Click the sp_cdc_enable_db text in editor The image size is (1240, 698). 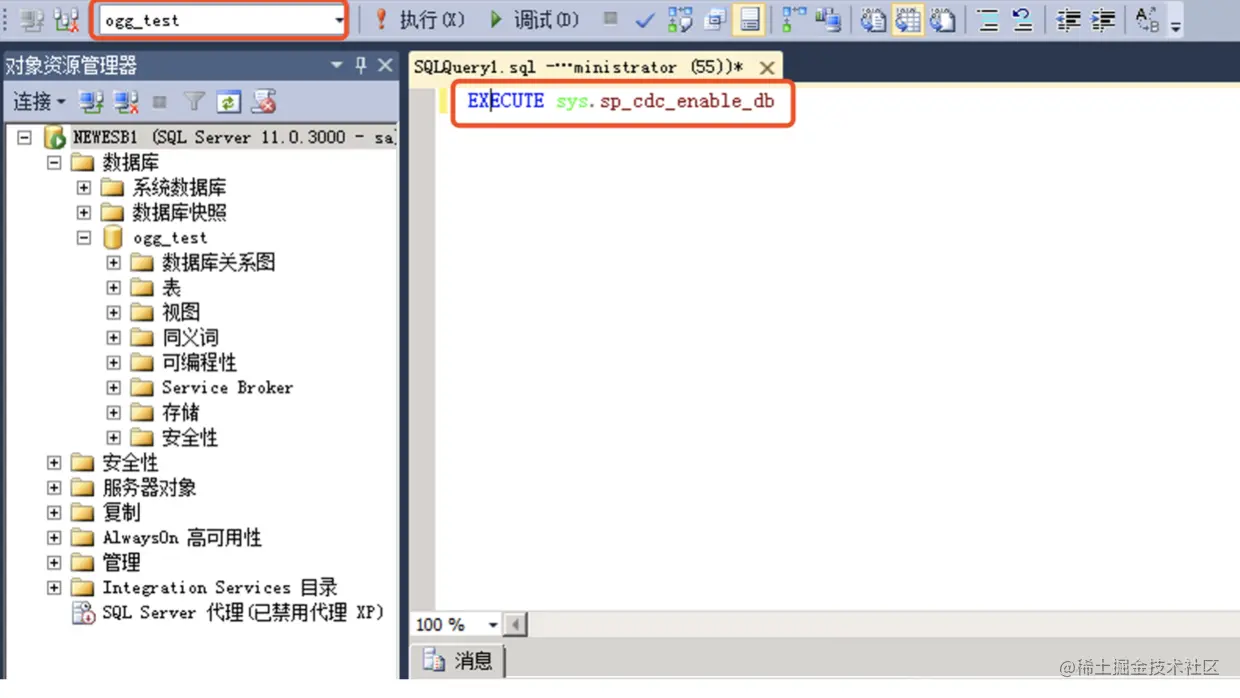[x=687, y=101]
